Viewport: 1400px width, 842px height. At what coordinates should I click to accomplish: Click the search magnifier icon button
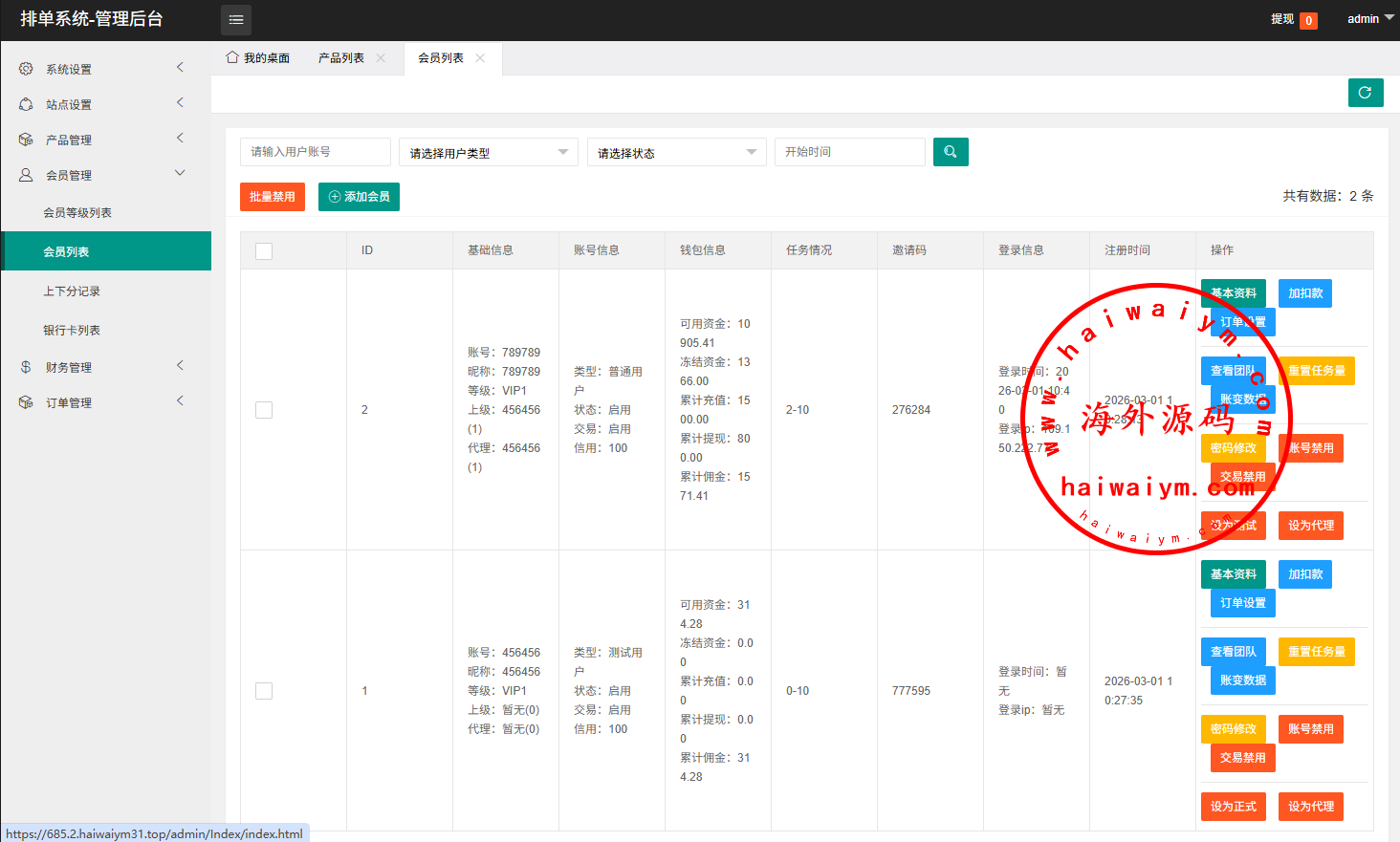[950, 152]
